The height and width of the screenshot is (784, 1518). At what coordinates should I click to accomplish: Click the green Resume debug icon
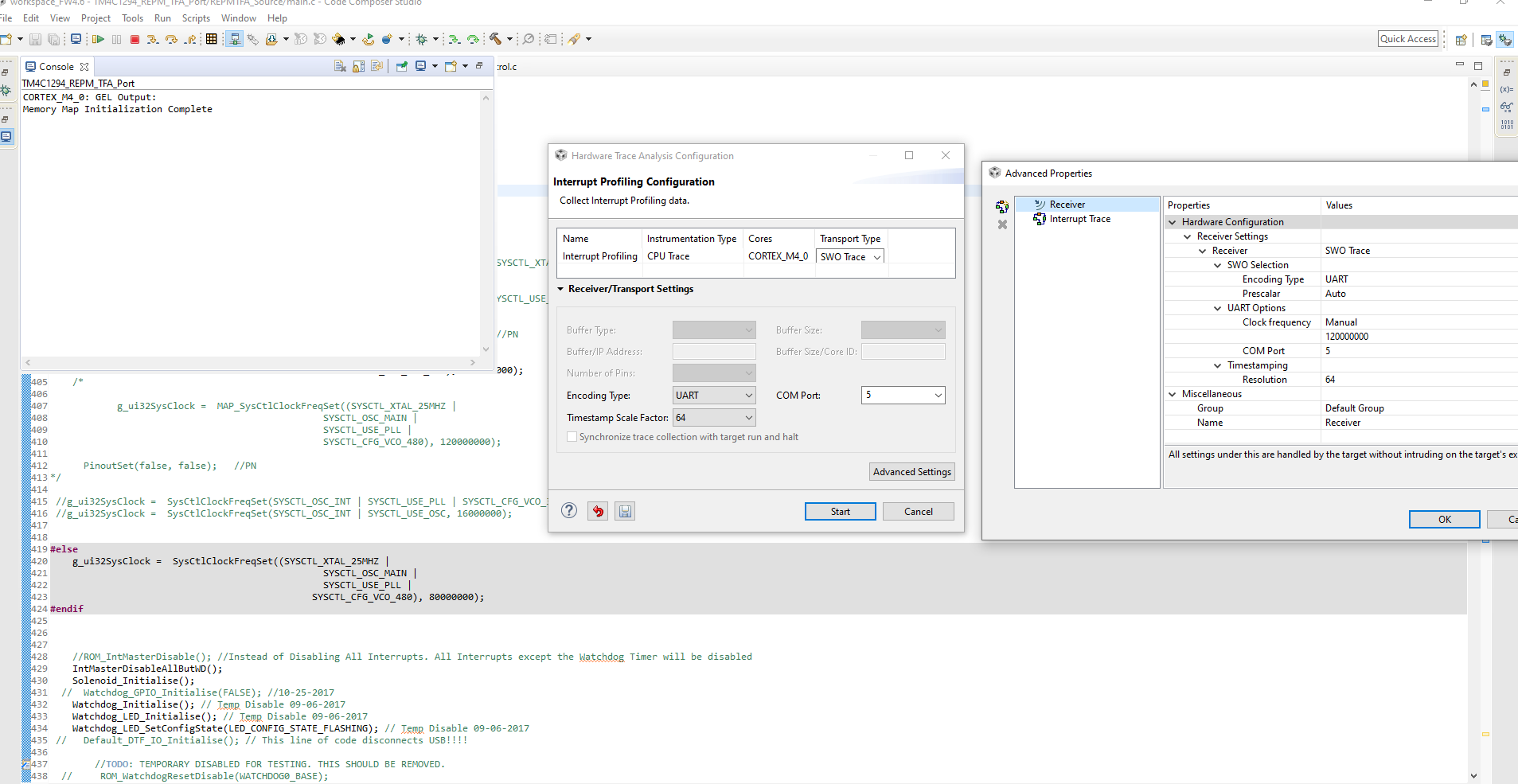pos(98,39)
